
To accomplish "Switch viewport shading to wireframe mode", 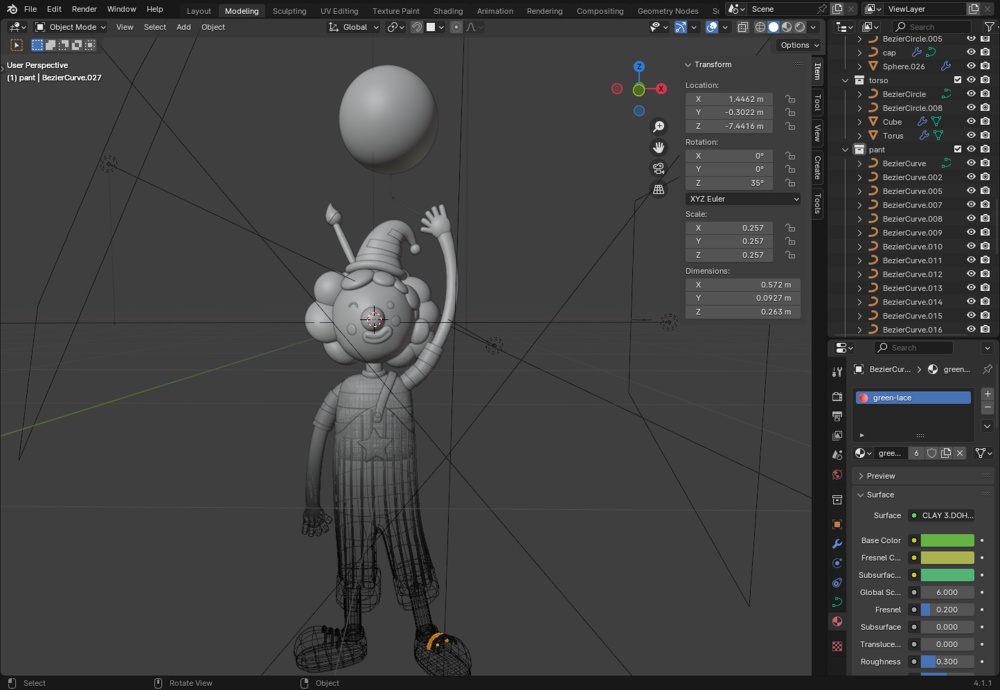I will point(759,27).
